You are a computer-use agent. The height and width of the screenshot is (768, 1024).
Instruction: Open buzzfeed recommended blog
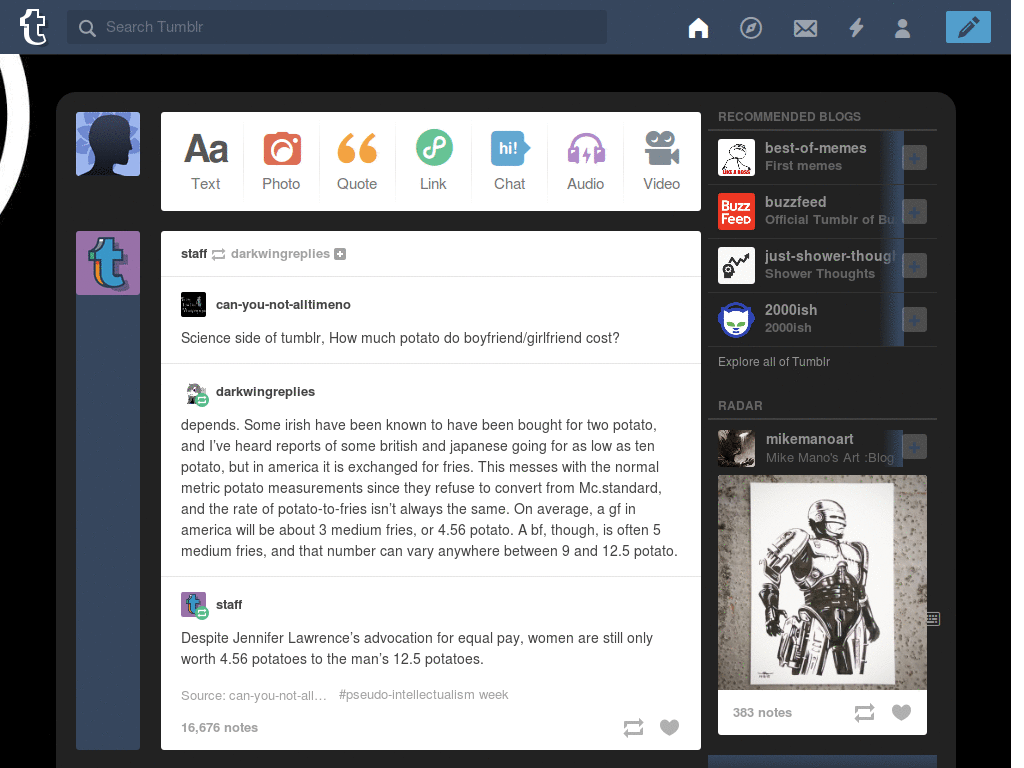[x=795, y=202]
